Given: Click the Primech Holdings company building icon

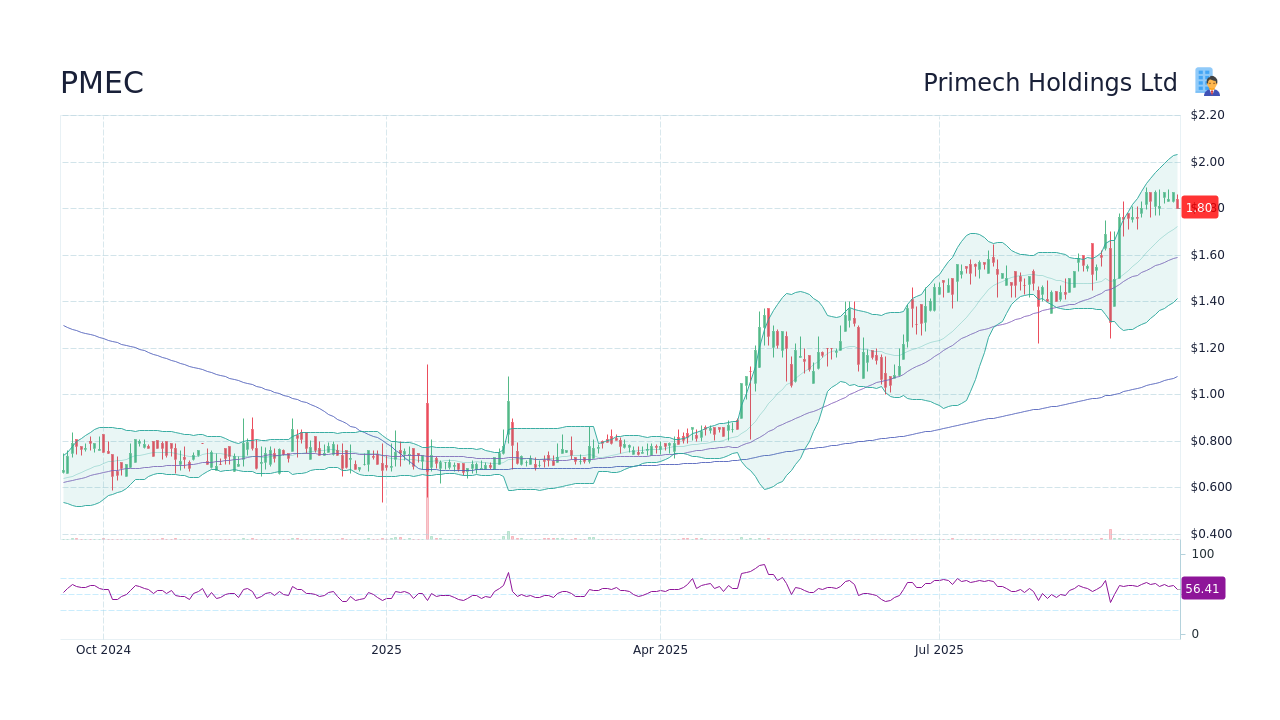Looking at the screenshot, I should pos(1205,81).
